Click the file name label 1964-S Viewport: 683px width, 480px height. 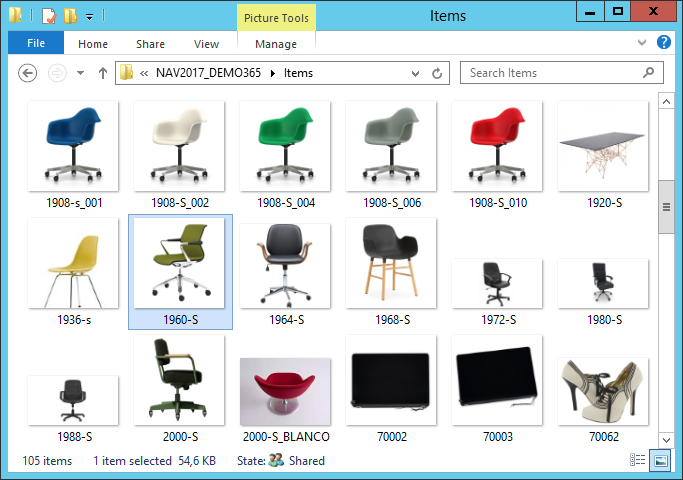pyautogui.click(x=287, y=320)
